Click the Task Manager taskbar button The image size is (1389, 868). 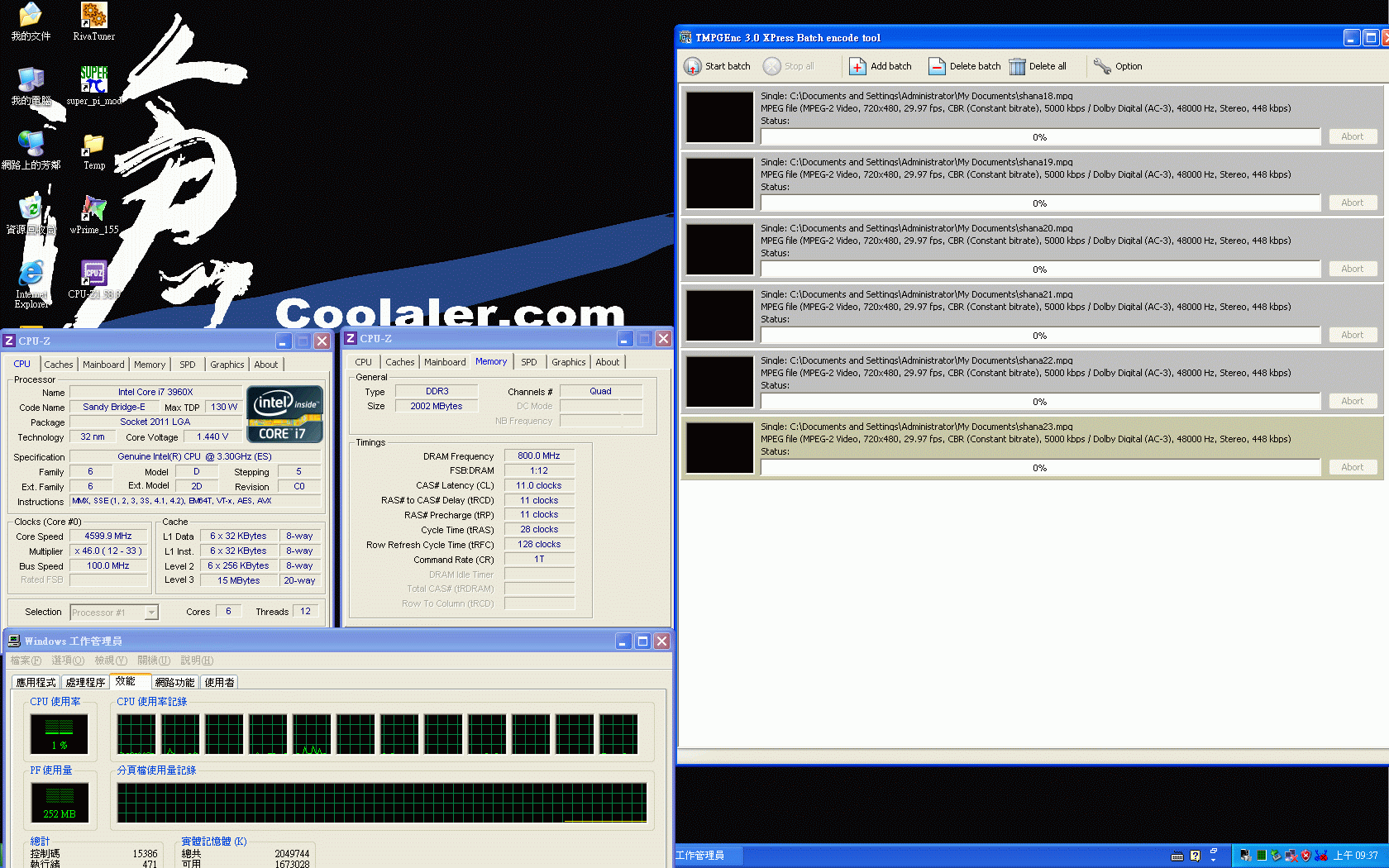[x=707, y=856]
